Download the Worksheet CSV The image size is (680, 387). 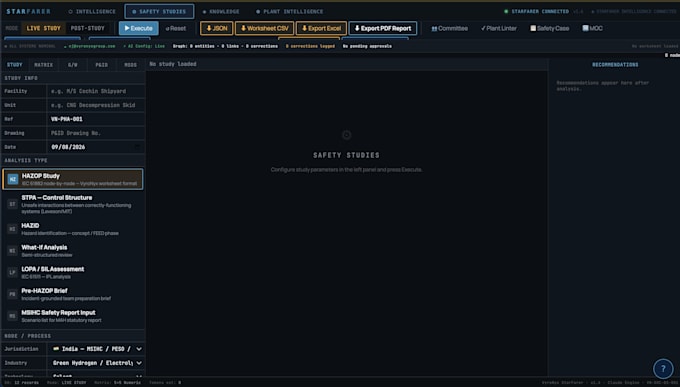(x=265, y=28)
